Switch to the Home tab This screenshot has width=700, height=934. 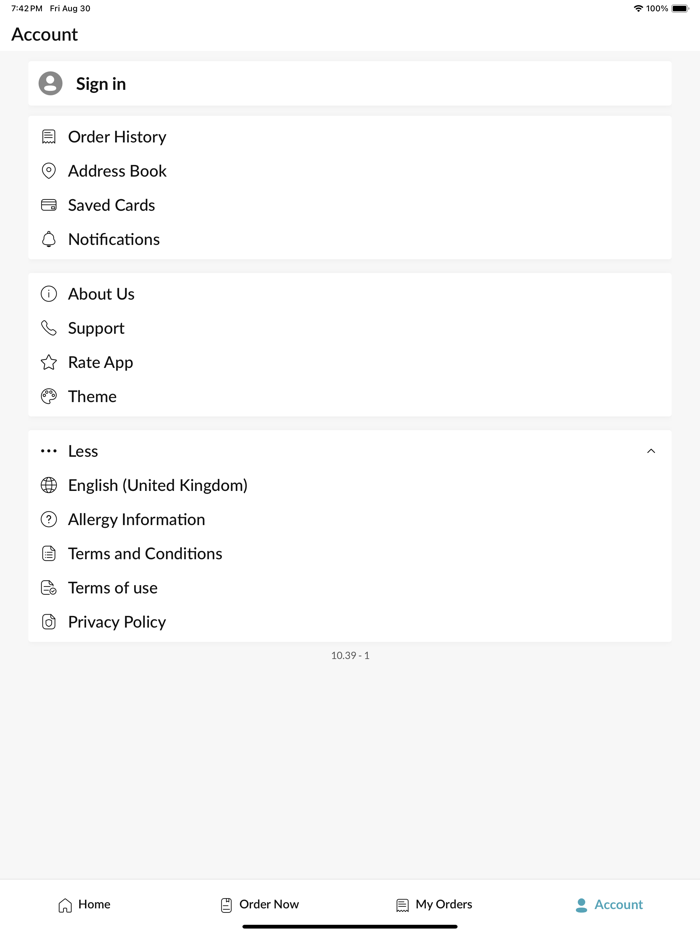point(84,905)
